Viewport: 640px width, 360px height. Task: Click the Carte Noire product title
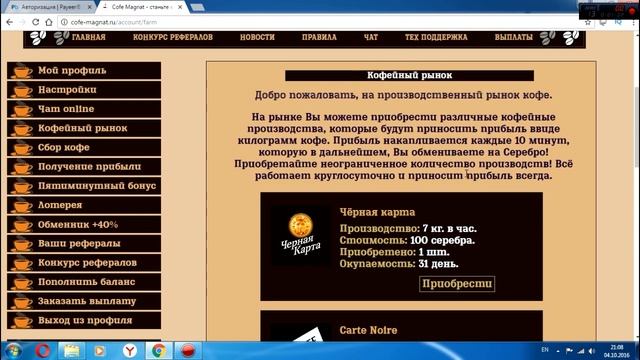pos(368,330)
